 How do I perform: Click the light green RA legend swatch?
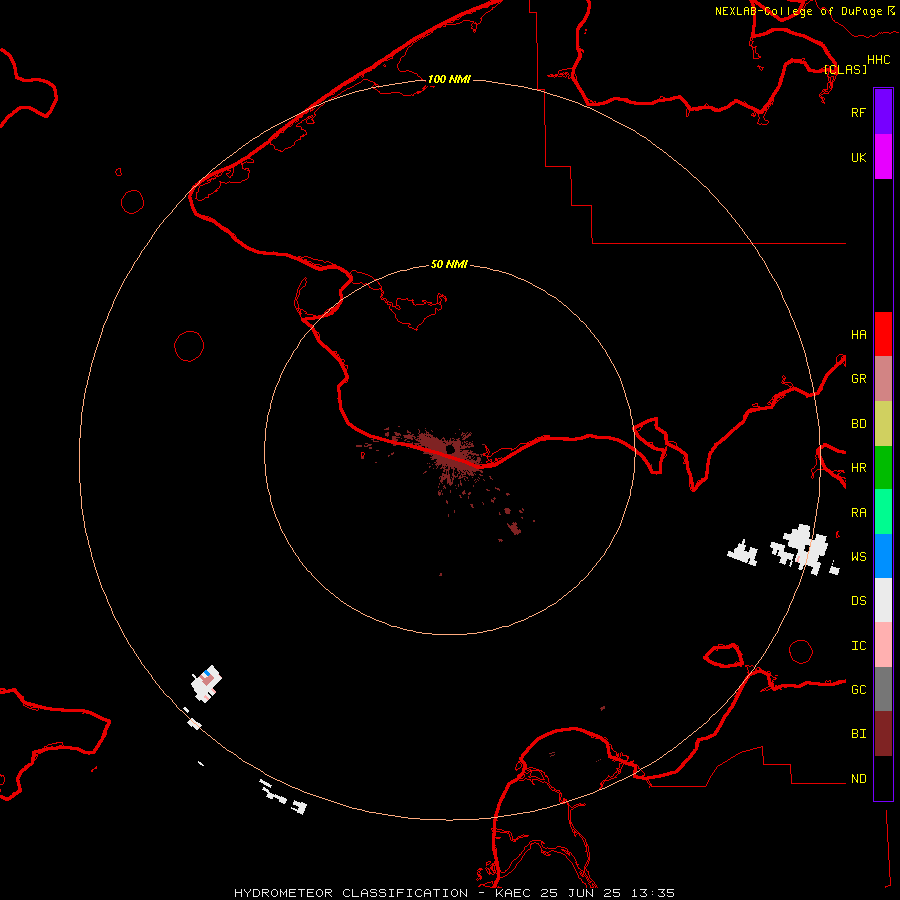[883, 512]
